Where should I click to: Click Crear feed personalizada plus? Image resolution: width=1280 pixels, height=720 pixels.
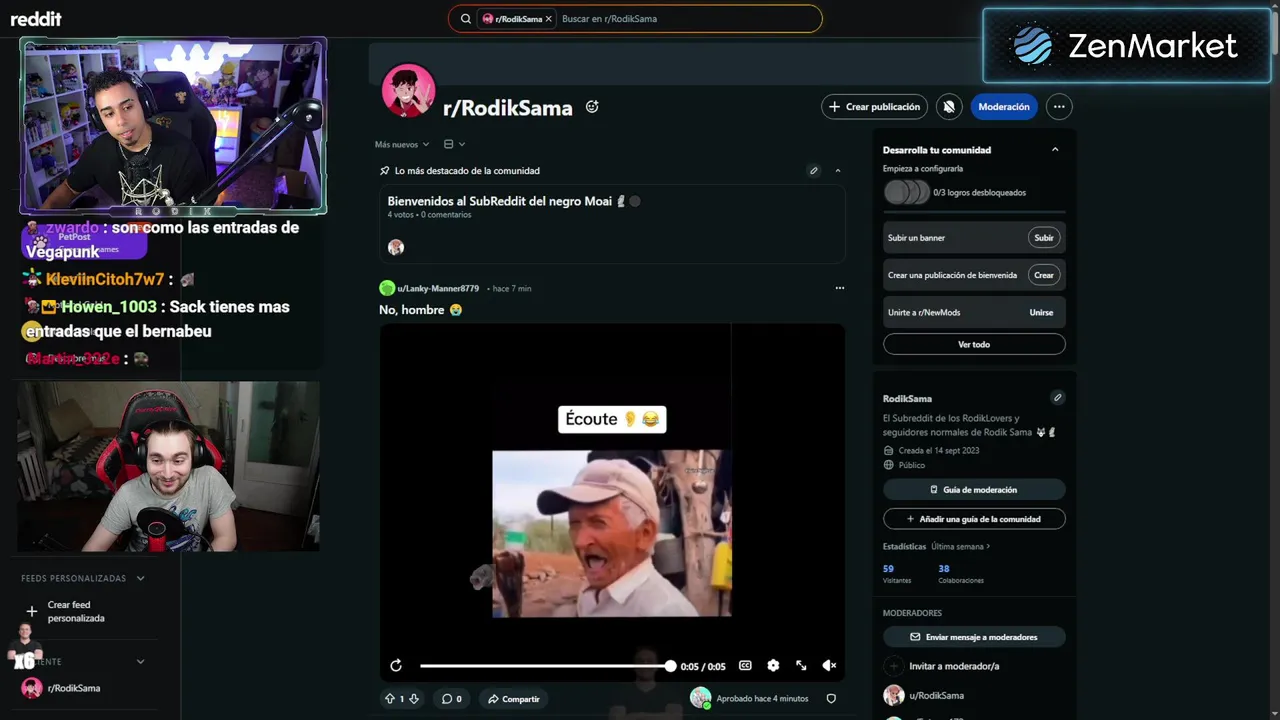pos(31,611)
